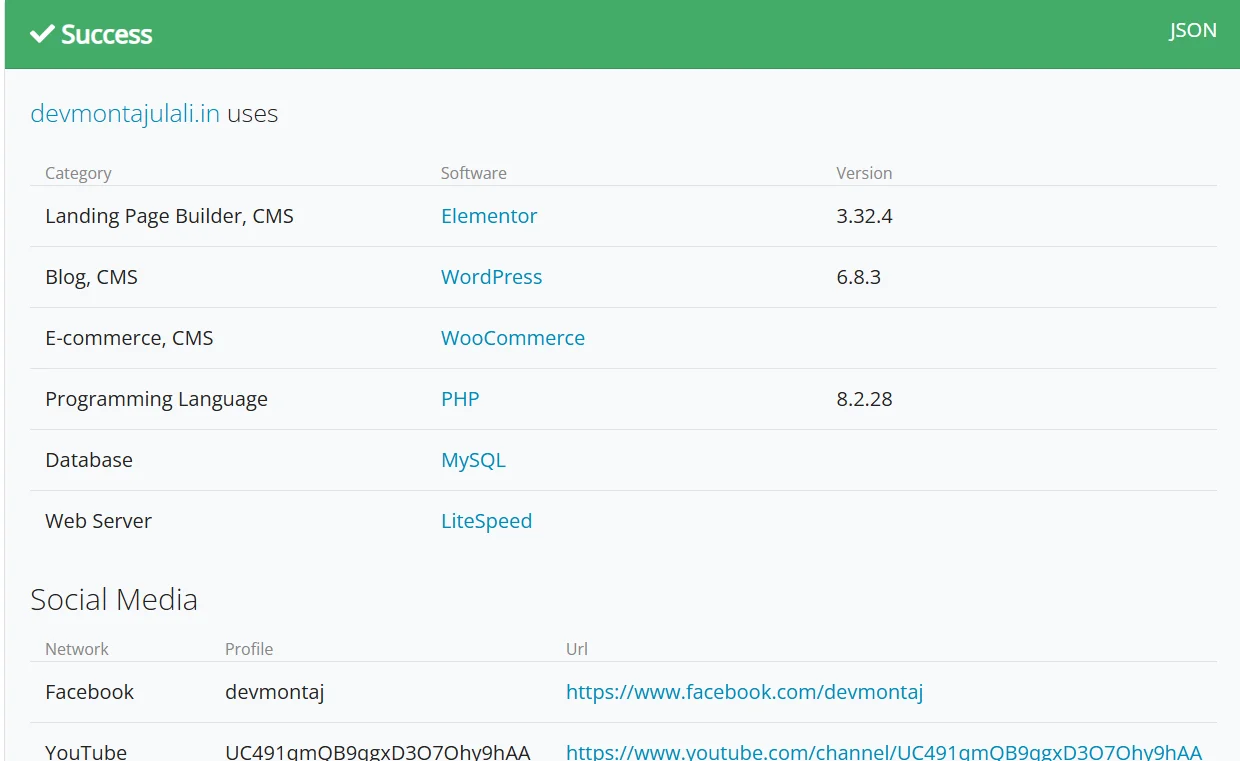The image size is (1240, 761).
Task: Open the WooCommerce software link
Action: (x=513, y=338)
